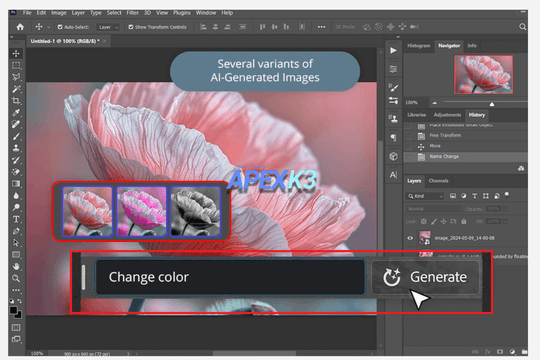The image size is (540, 360).
Task: Open the Actions panel play icon
Action: point(393,51)
